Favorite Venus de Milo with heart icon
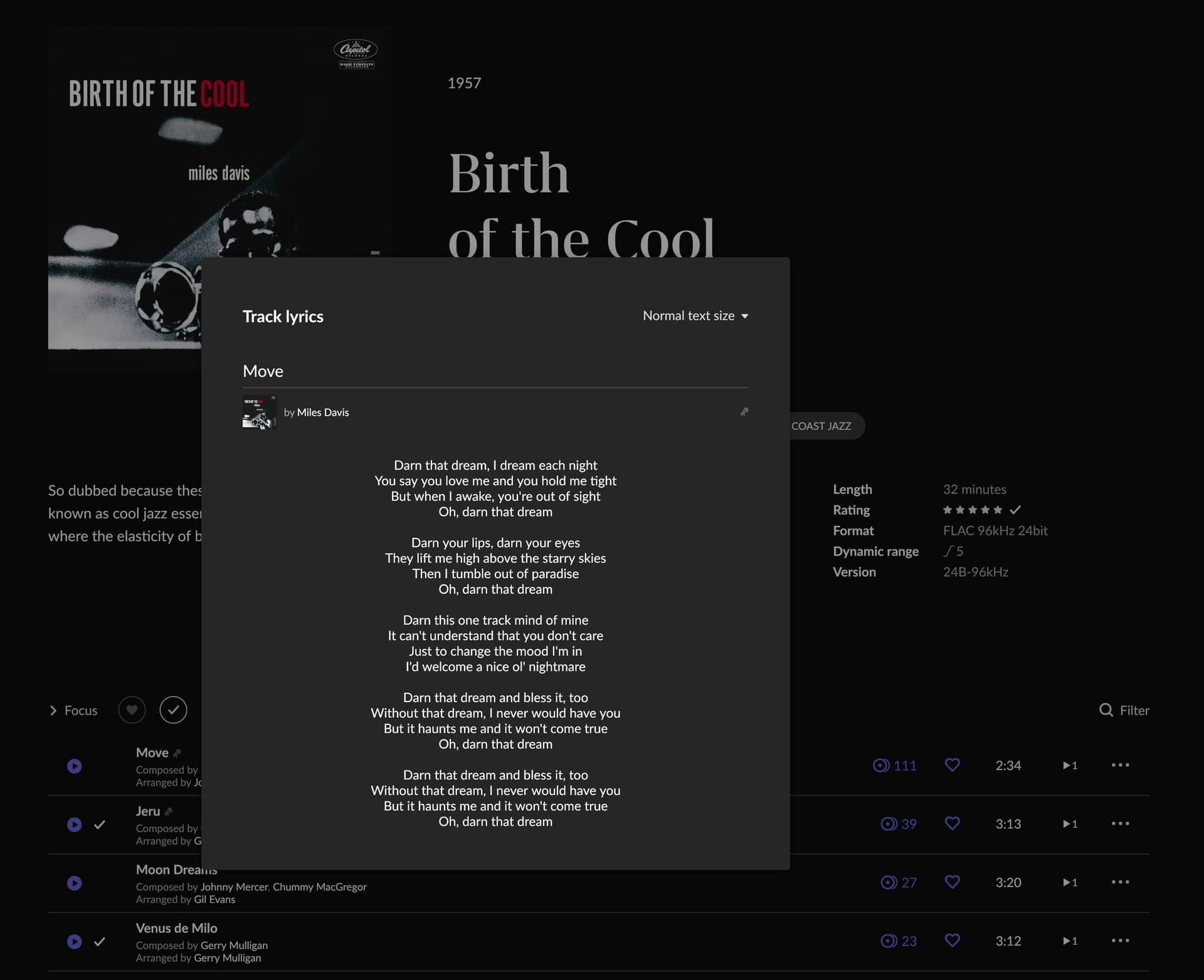 [952, 940]
